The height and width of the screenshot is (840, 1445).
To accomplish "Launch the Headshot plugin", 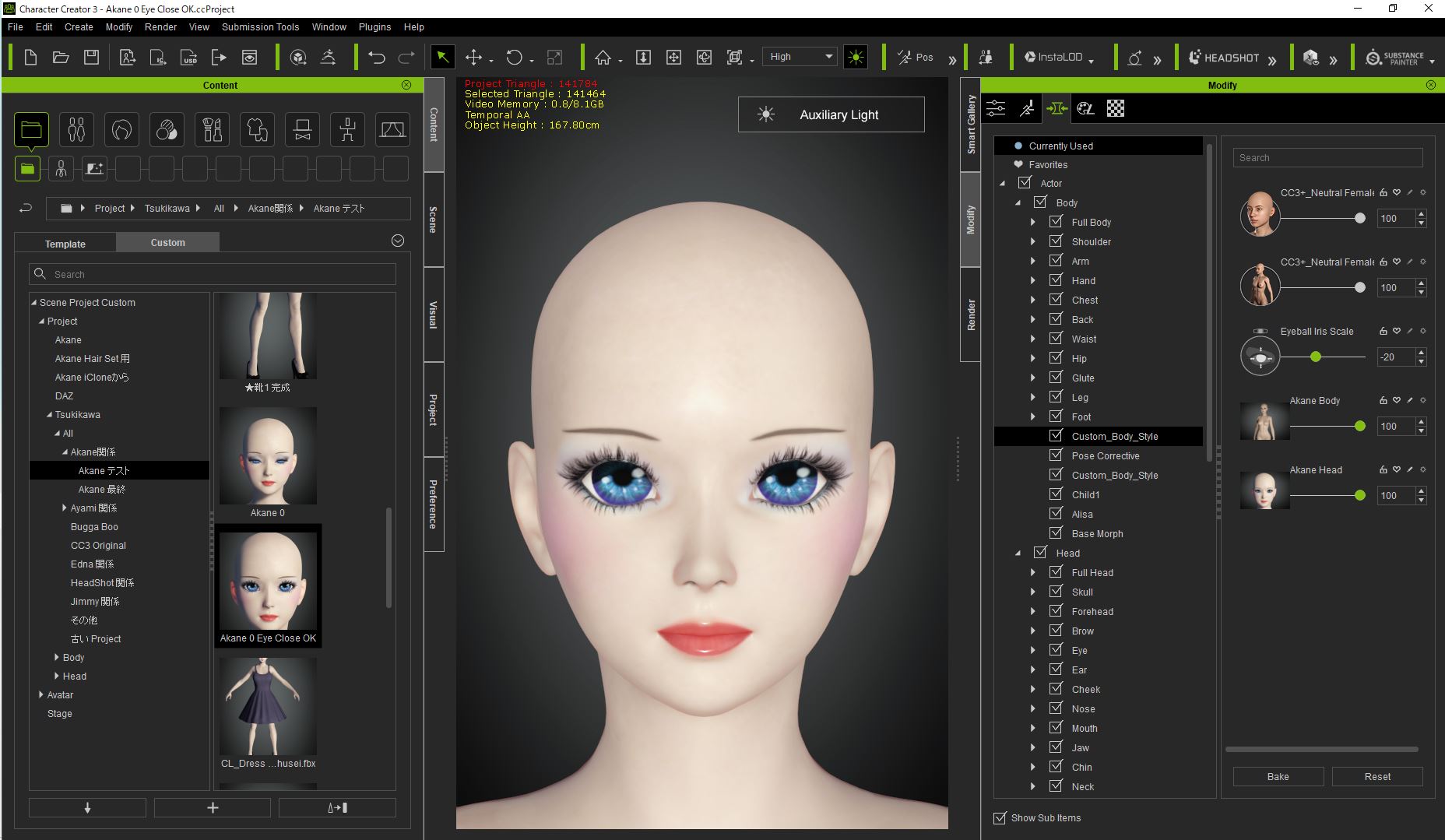I will tap(1224, 57).
